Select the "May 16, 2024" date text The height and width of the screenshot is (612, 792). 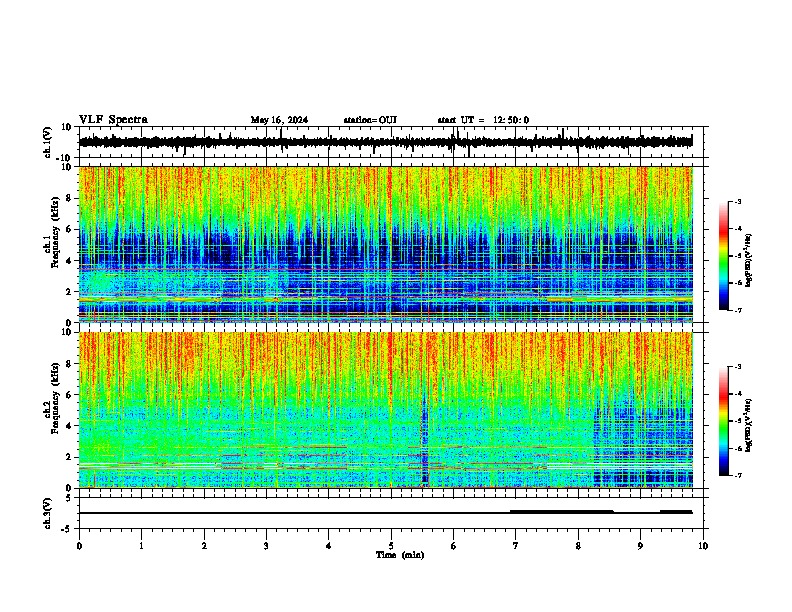tap(279, 120)
